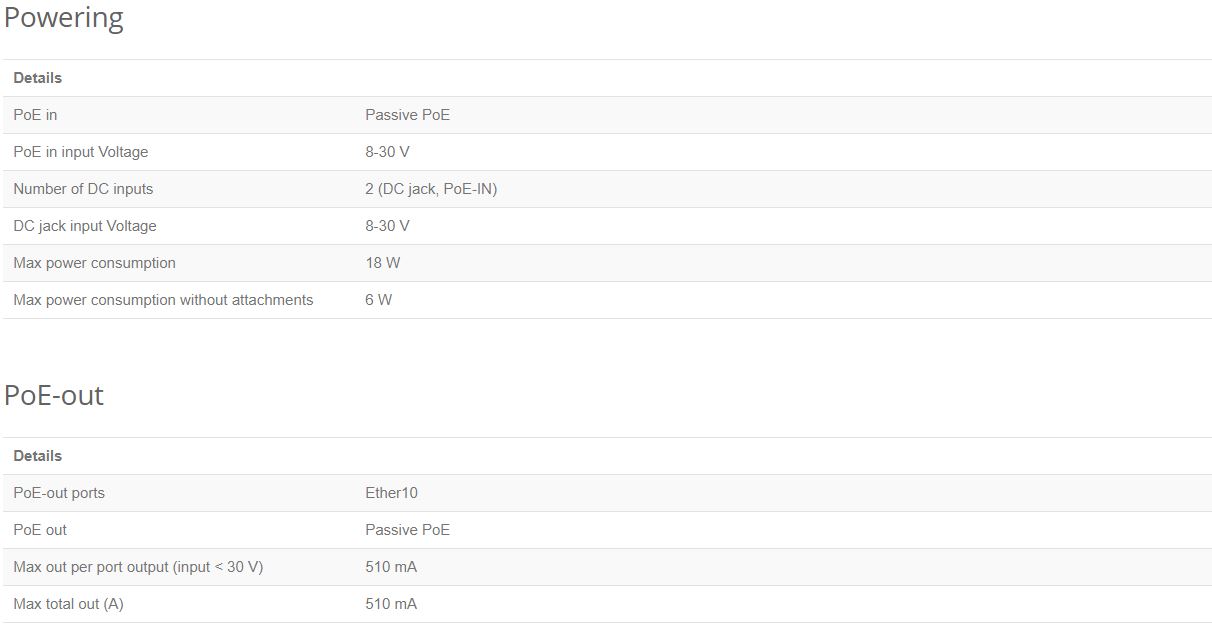Select the 'Ether10' port value

point(391,493)
